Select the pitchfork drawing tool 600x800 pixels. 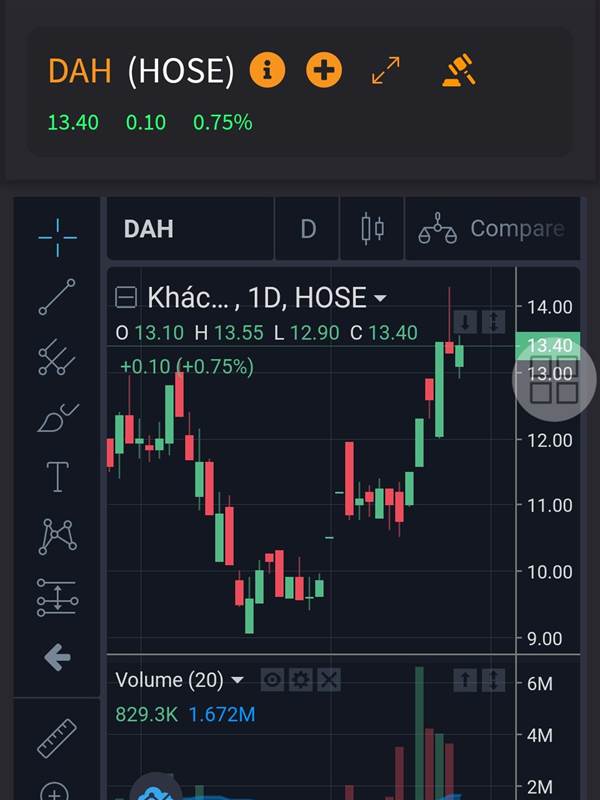tap(57, 357)
